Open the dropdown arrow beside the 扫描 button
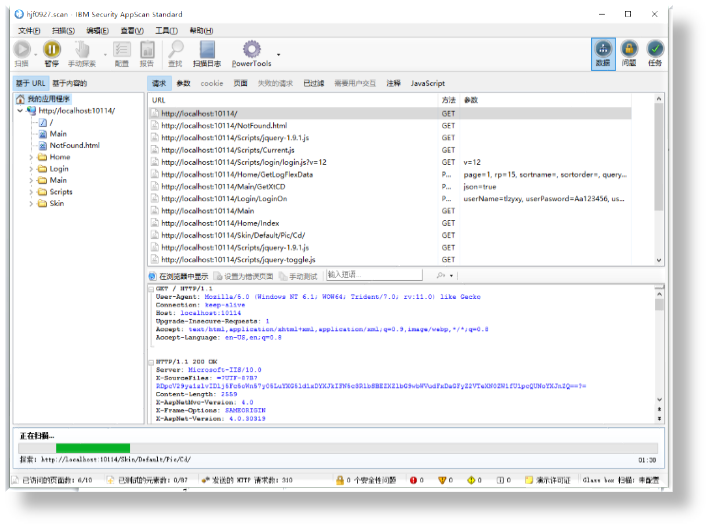 (35, 55)
